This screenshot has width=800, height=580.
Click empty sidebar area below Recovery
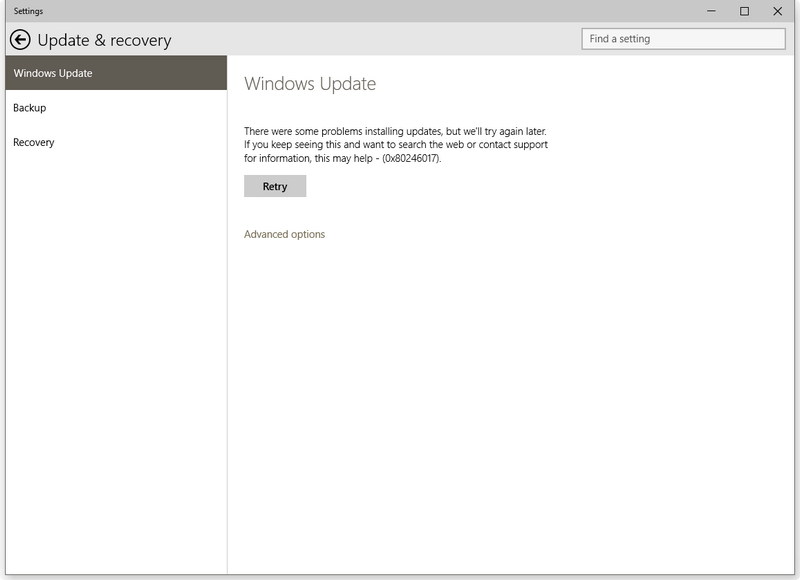(114, 350)
